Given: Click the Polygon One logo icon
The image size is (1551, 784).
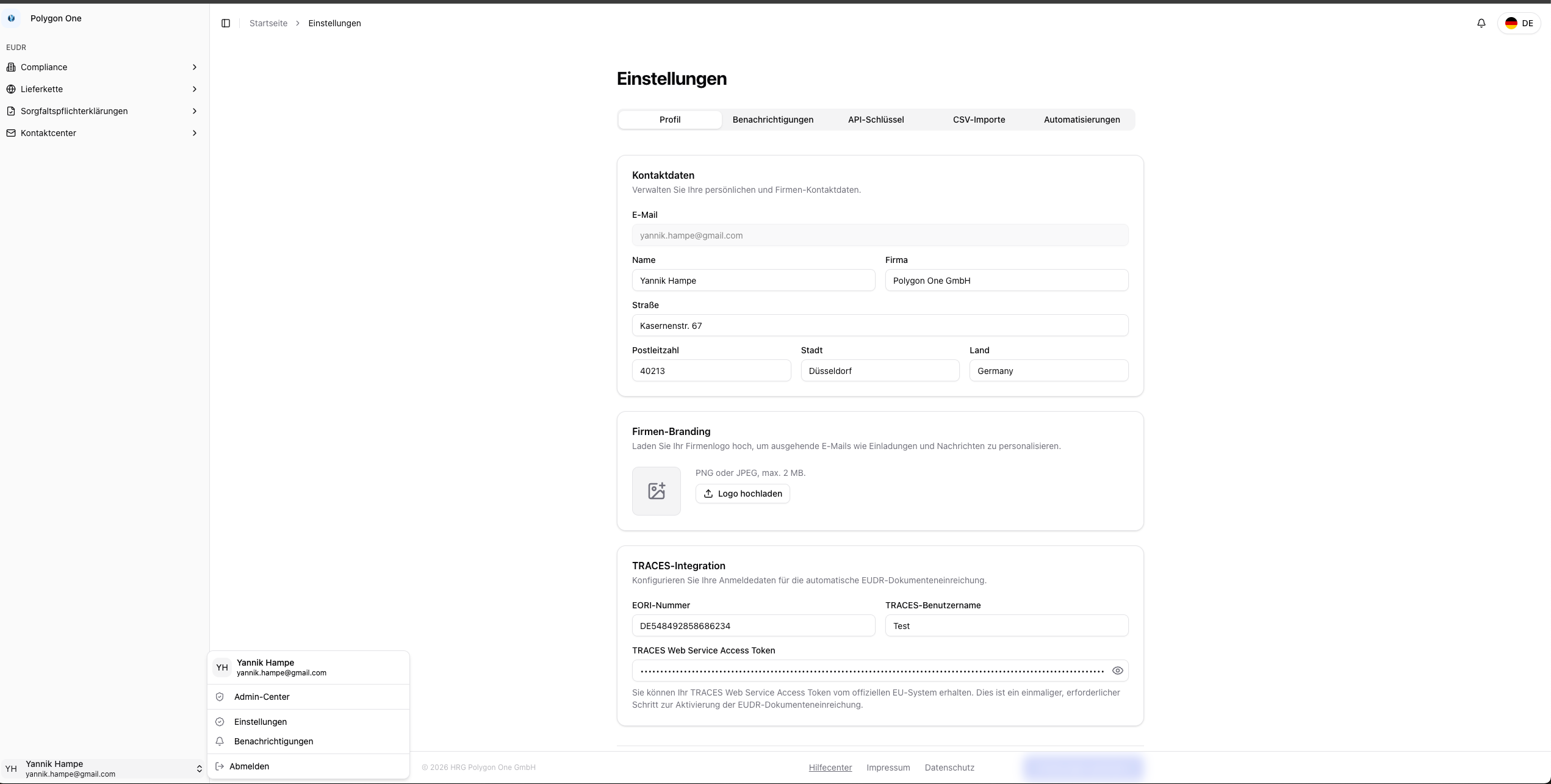Looking at the screenshot, I should point(11,18).
